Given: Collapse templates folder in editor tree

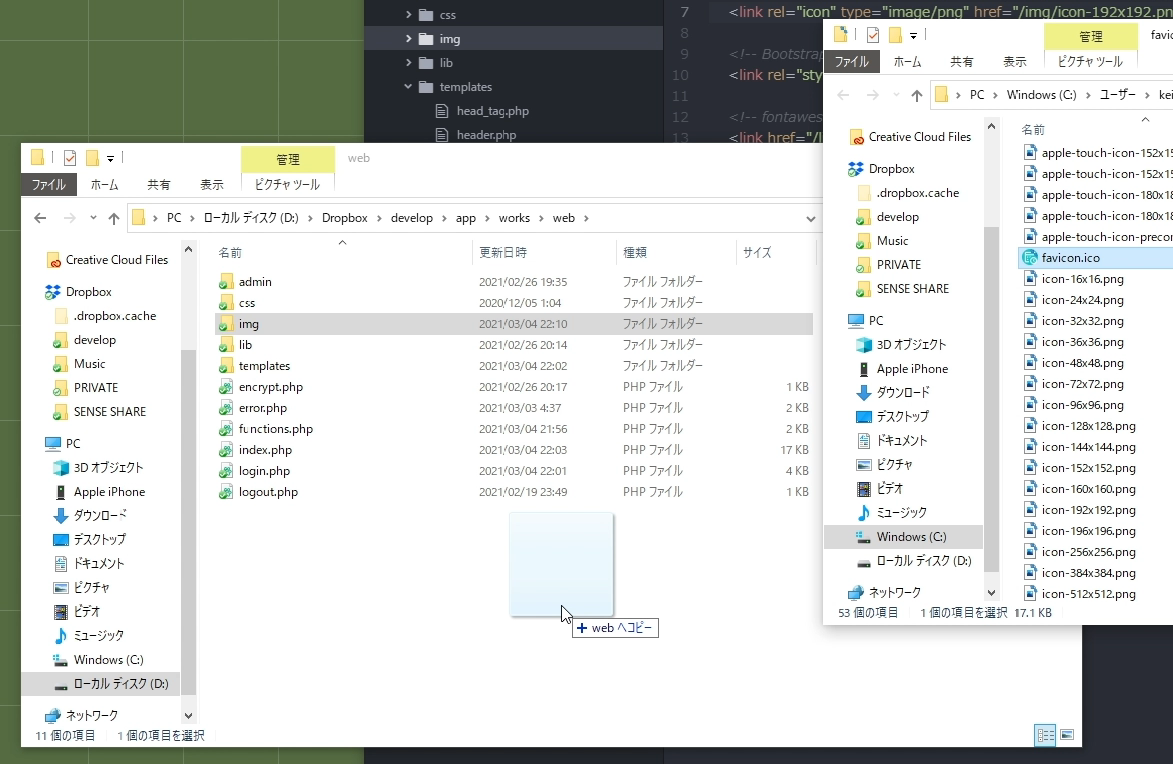Looking at the screenshot, I should [x=408, y=86].
